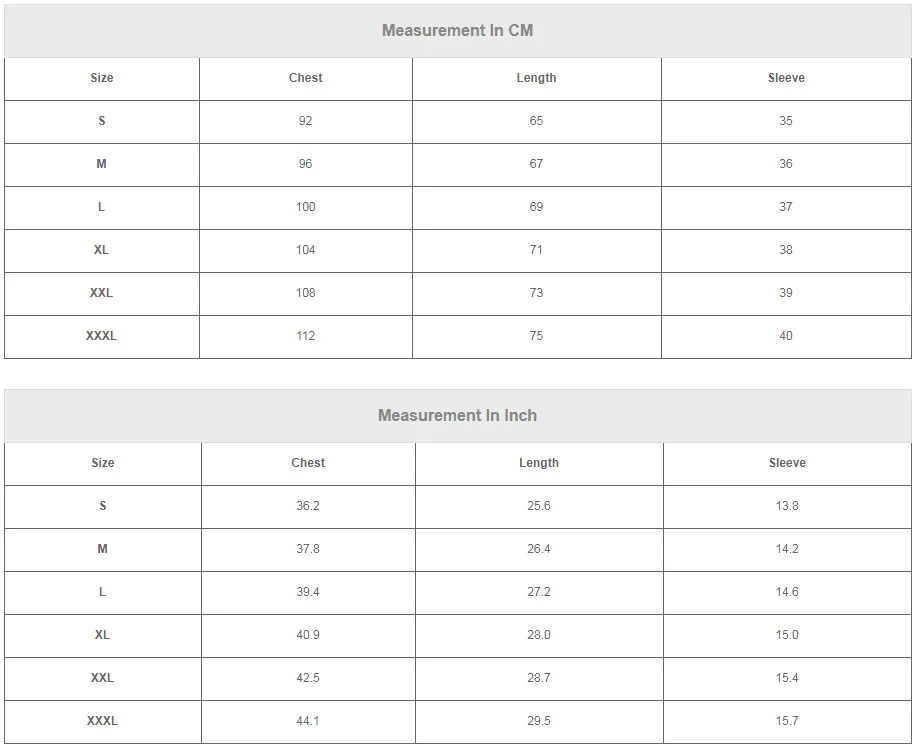Click the M size label in CM table
The image size is (916, 749).
coord(102,164)
